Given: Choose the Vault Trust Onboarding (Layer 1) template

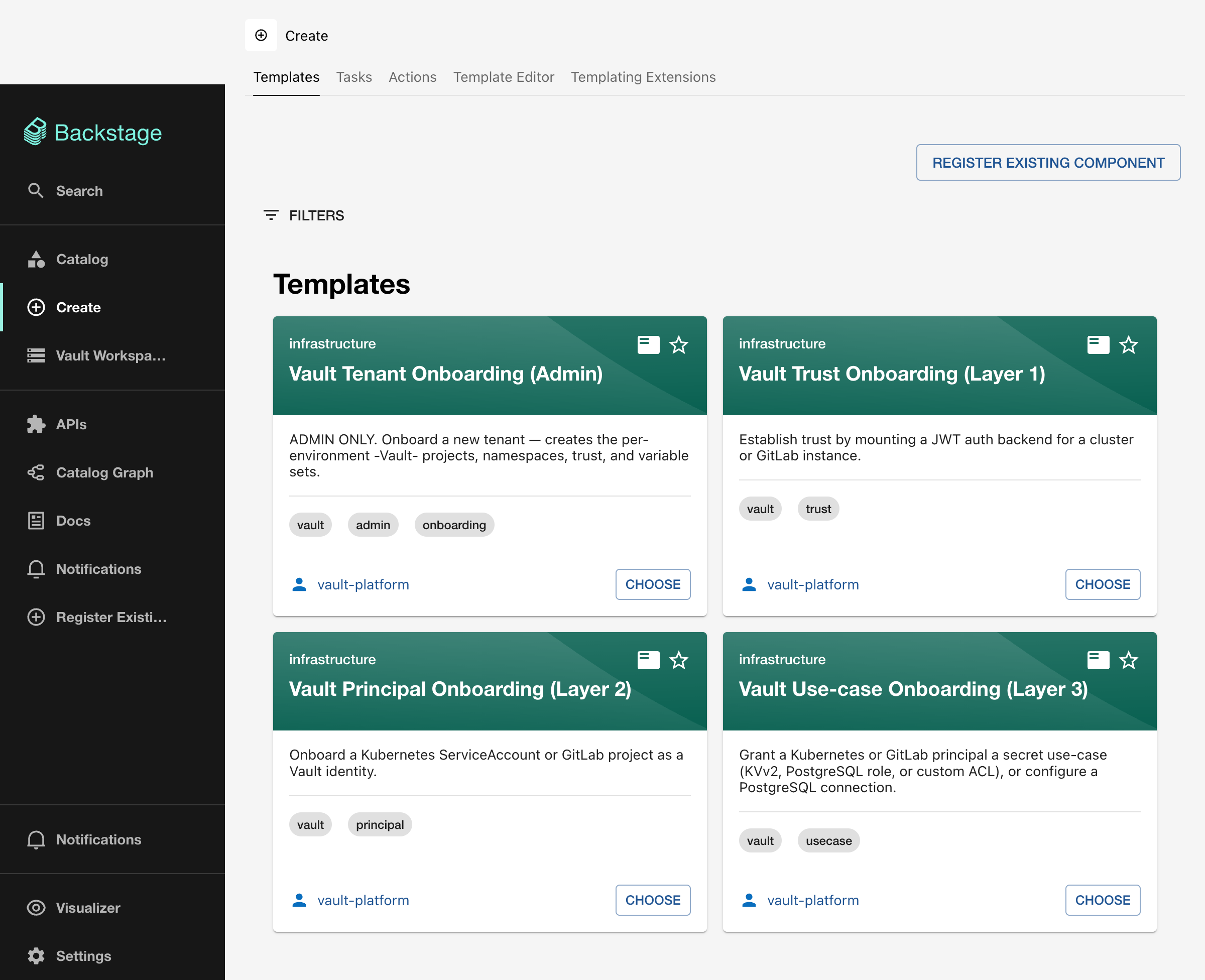Looking at the screenshot, I should 1102,584.
